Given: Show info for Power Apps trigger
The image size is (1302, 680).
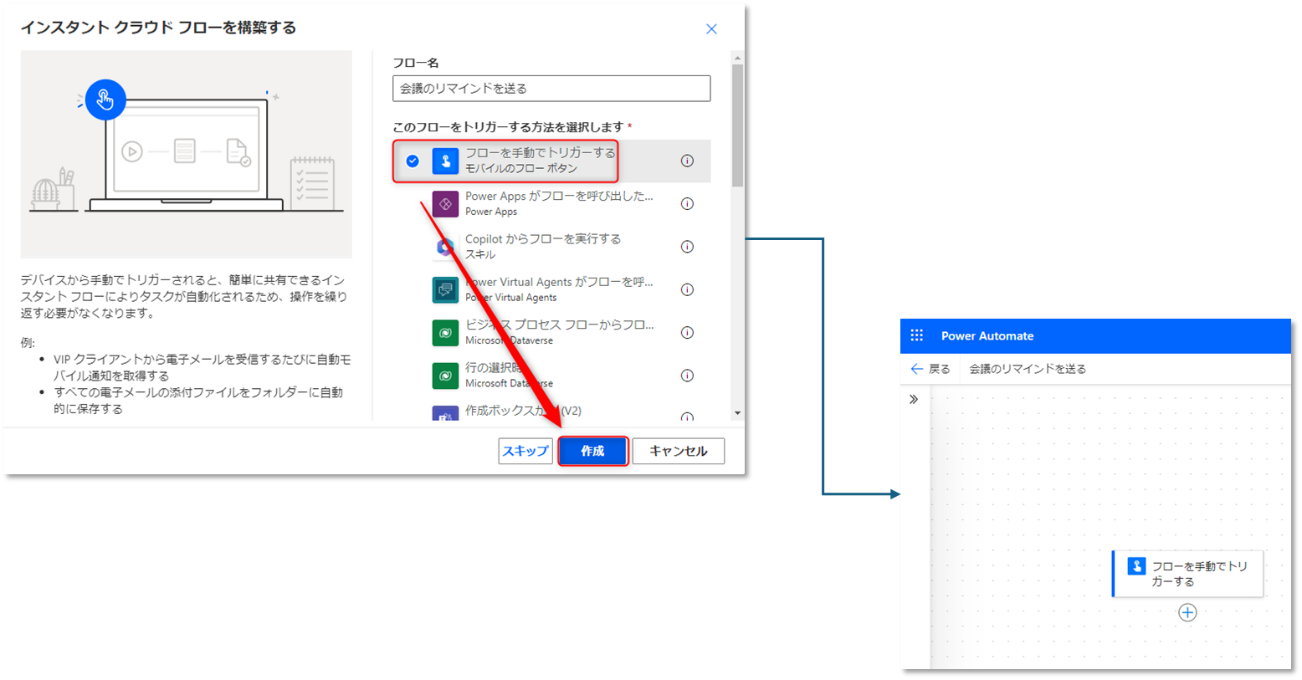Looking at the screenshot, I should (x=687, y=203).
